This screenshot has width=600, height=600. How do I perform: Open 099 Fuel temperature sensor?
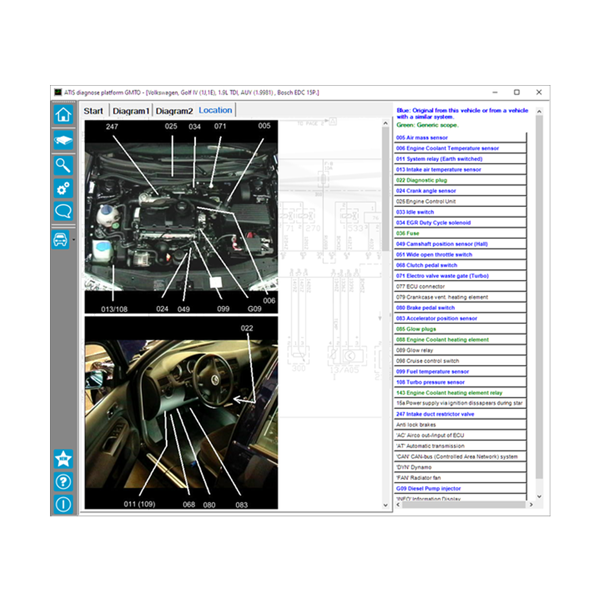click(460, 372)
